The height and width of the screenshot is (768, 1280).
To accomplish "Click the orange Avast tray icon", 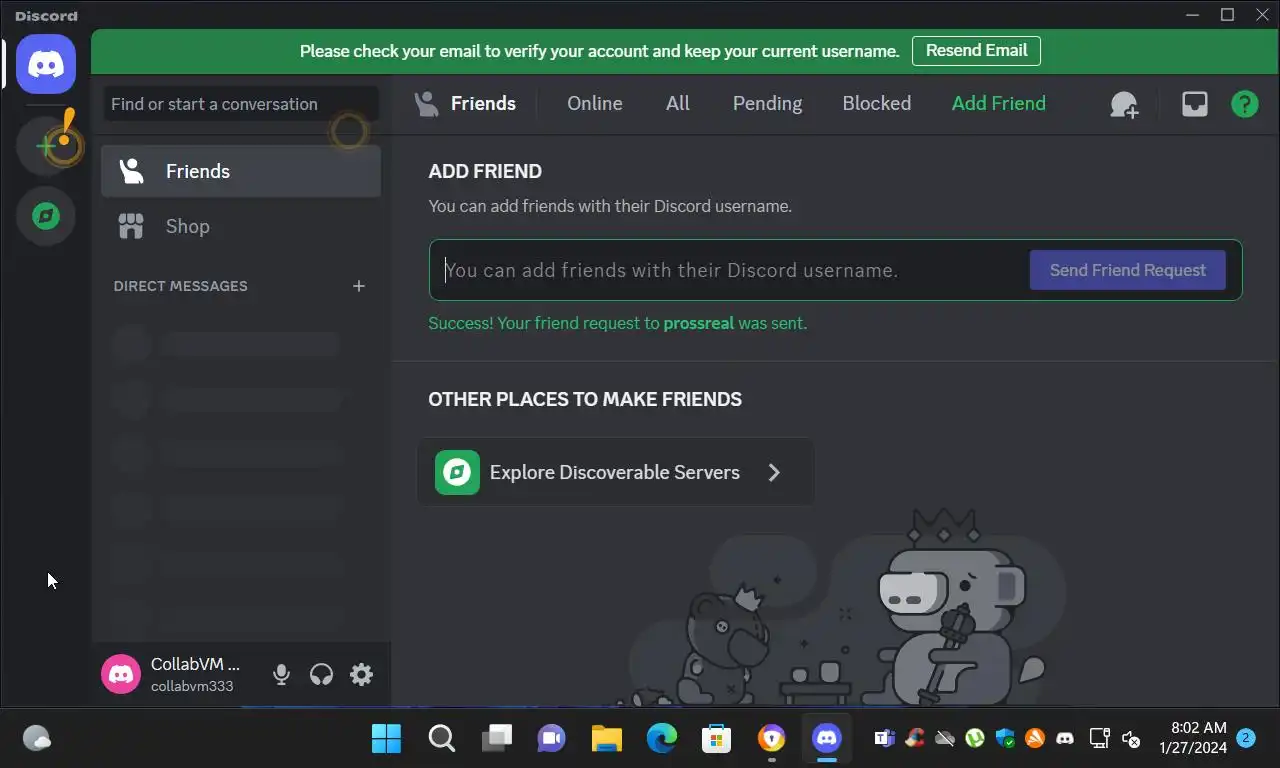I will 1035,739.
